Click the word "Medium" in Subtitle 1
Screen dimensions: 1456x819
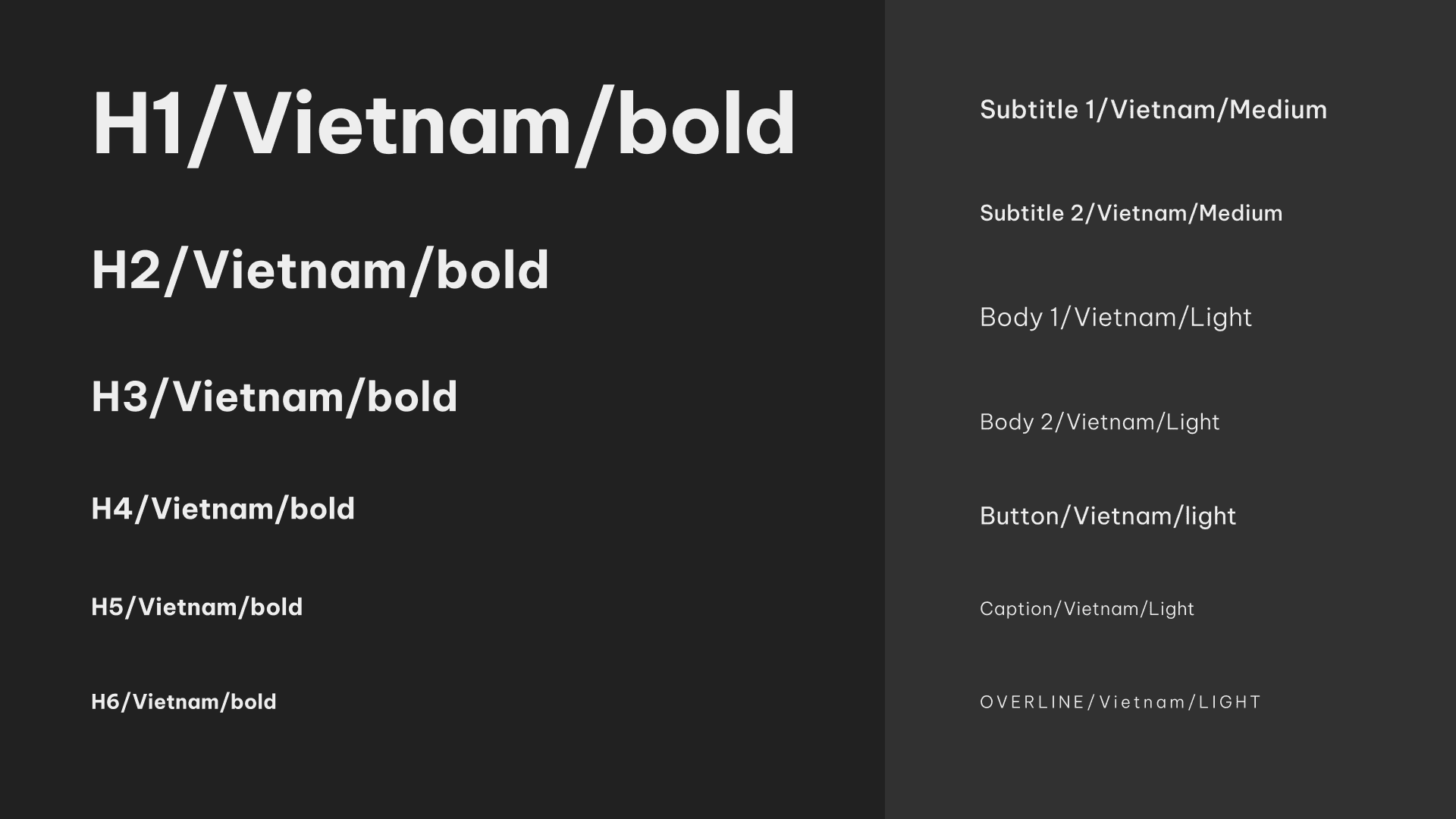tap(1279, 110)
